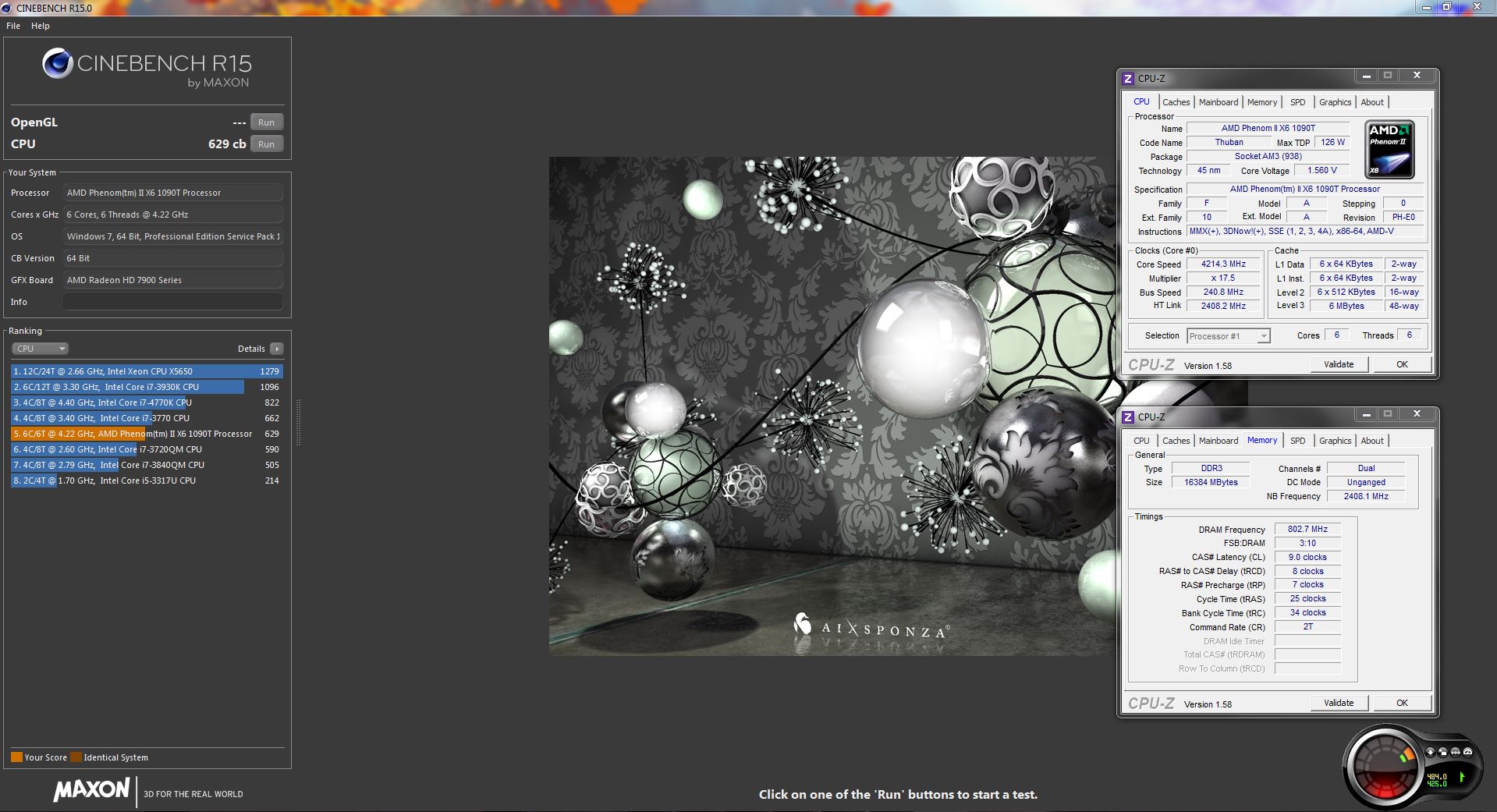
Task: Click the GFX Board AMD Radeon field
Action: (172, 280)
